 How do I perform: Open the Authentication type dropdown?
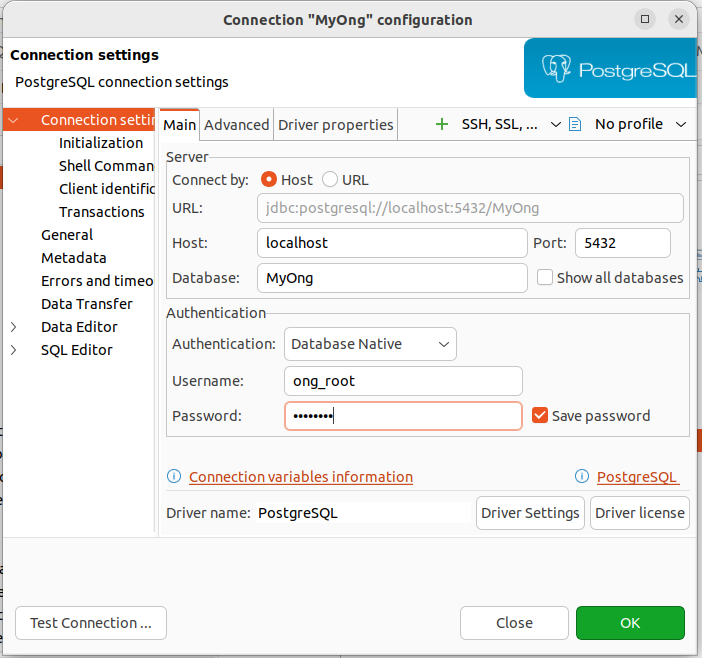(x=370, y=344)
